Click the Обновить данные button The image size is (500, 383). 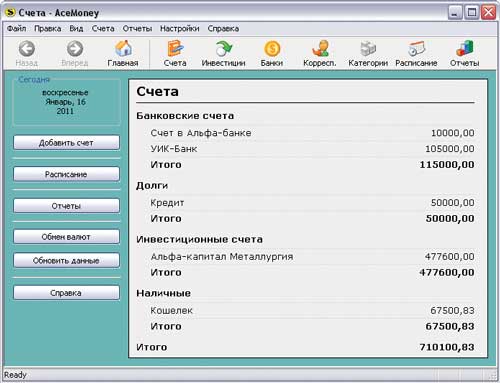[x=66, y=260]
